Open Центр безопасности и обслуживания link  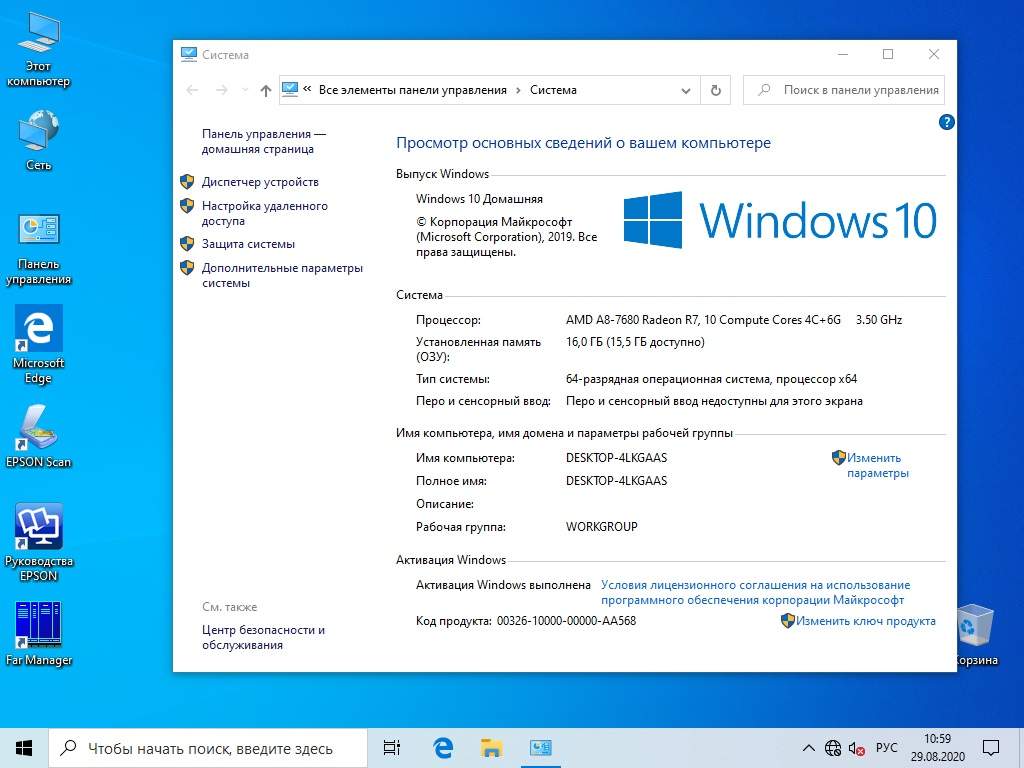tap(263, 637)
